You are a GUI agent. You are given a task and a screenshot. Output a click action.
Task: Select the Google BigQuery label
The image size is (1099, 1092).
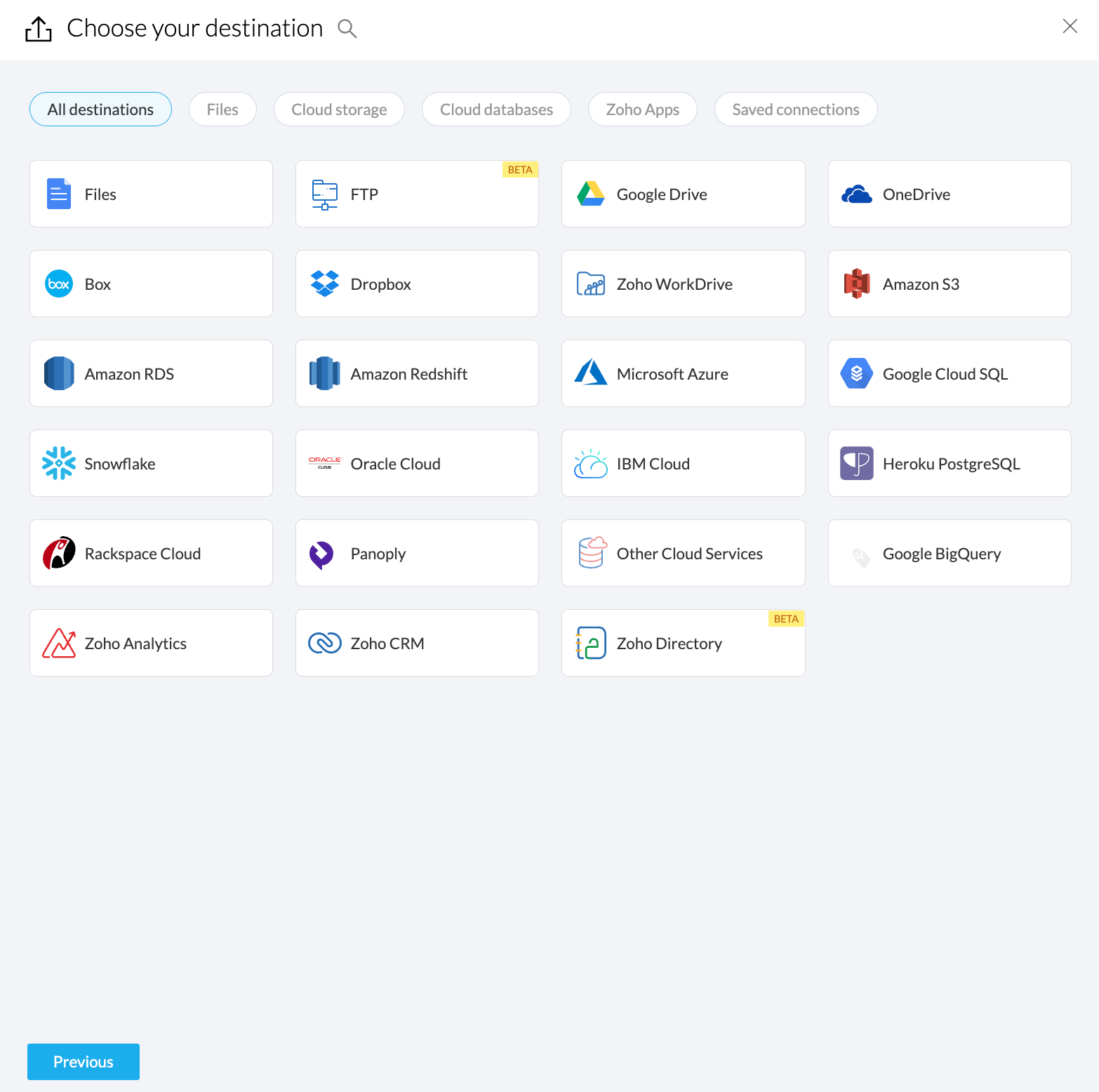pyautogui.click(x=942, y=554)
